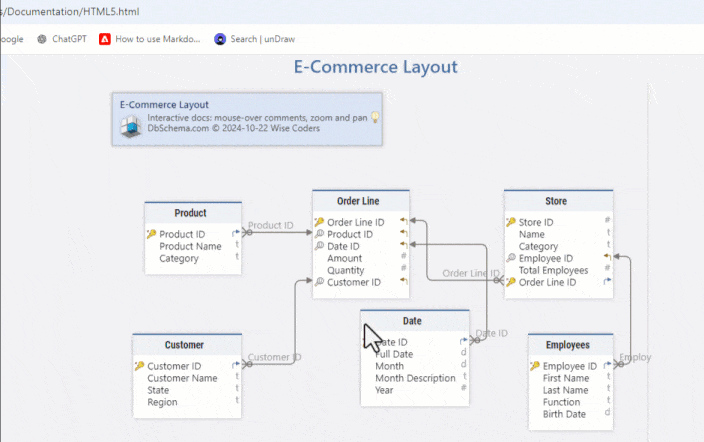The height and width of the screenshot is (442, 704).
Task: Click the Order Line ID relationship line label
Action: point(471,273)
